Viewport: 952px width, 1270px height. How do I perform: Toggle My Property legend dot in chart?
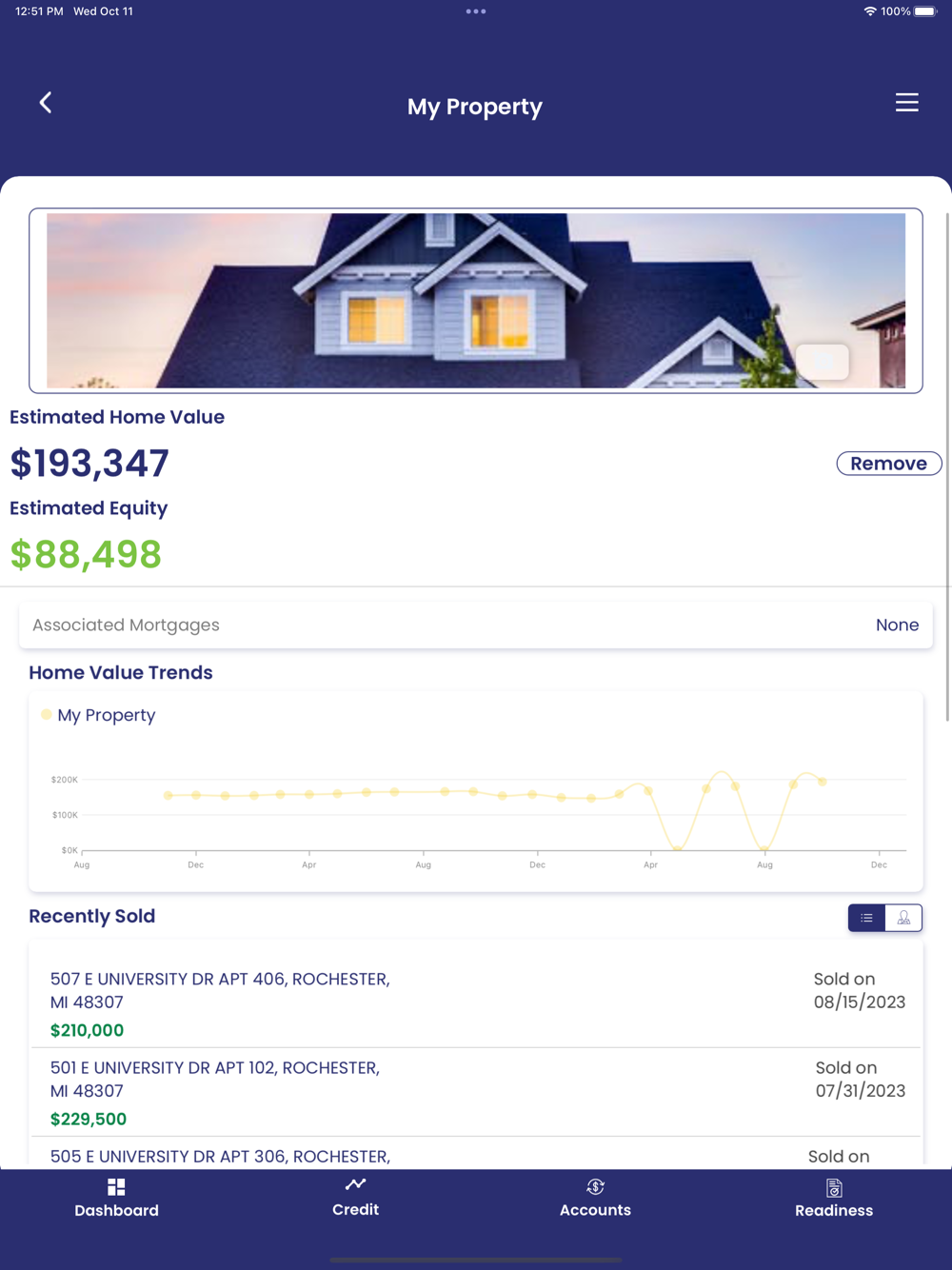(x=47, y=714)
